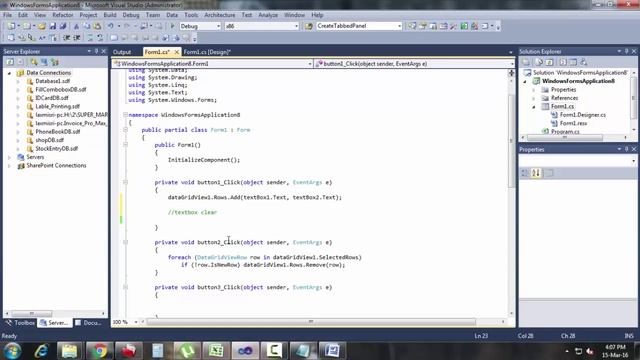The height and width of the screenshot is (360, 640).
Task: Toggle Alphabetical sort in Properties panel
Action: (x=536, y=173)
